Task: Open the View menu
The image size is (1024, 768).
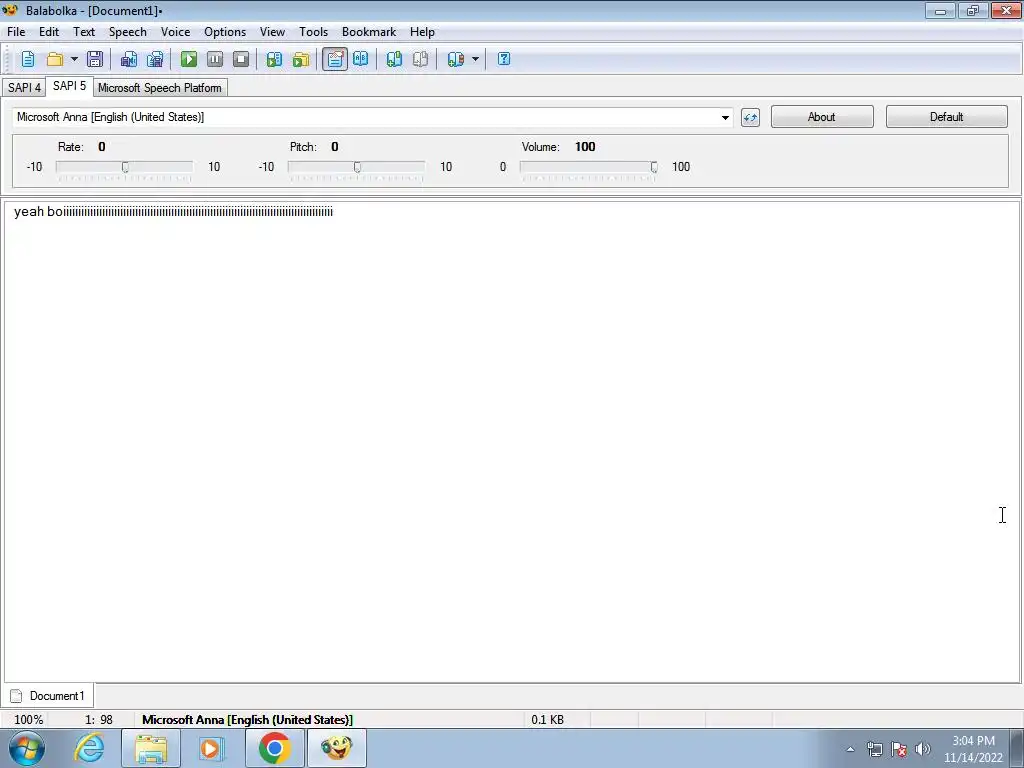Action: pyautogui.click(x=272, y=32)
